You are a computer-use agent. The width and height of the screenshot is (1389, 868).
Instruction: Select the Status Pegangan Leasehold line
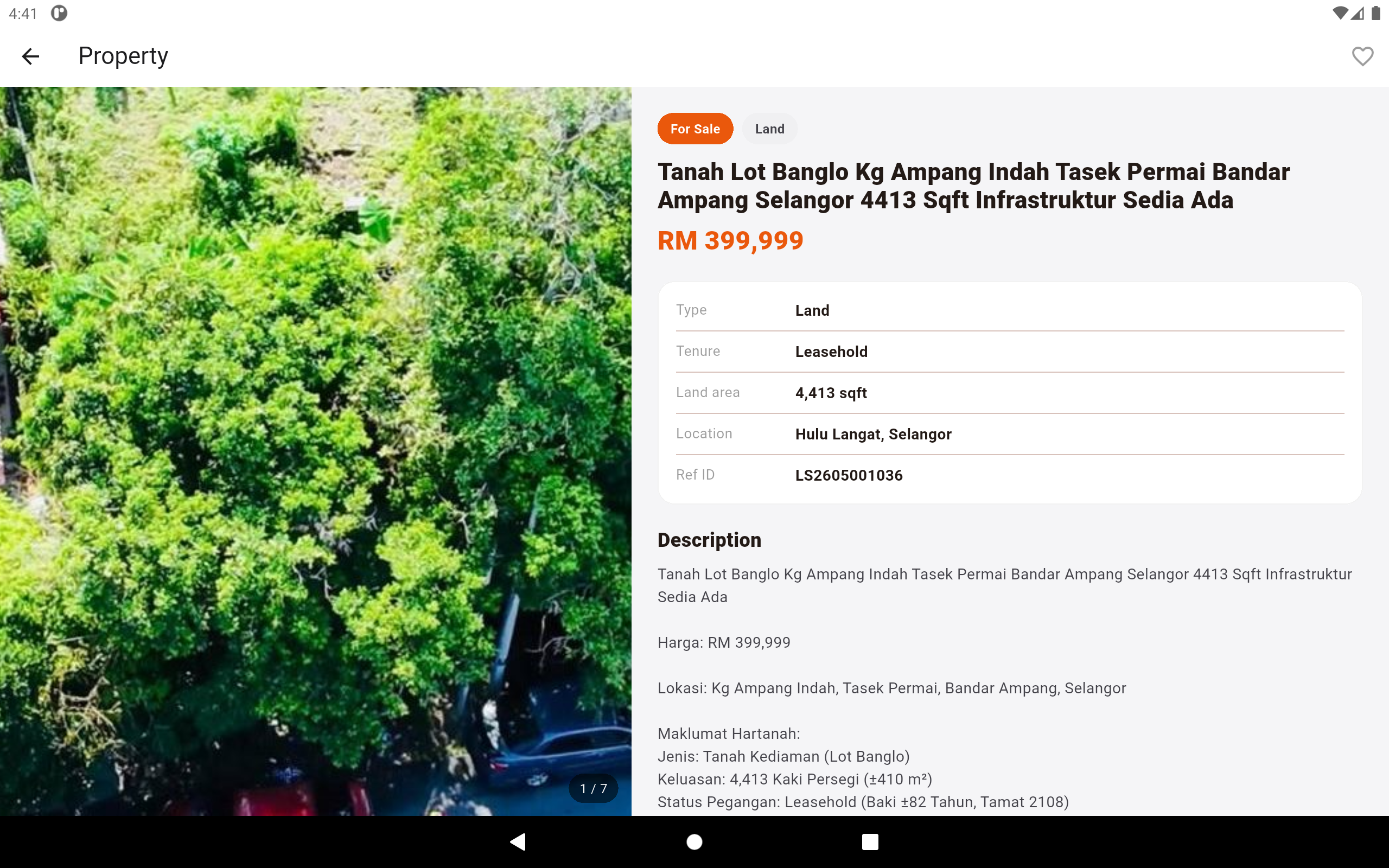pyautogui.click(x=863, y=802)
